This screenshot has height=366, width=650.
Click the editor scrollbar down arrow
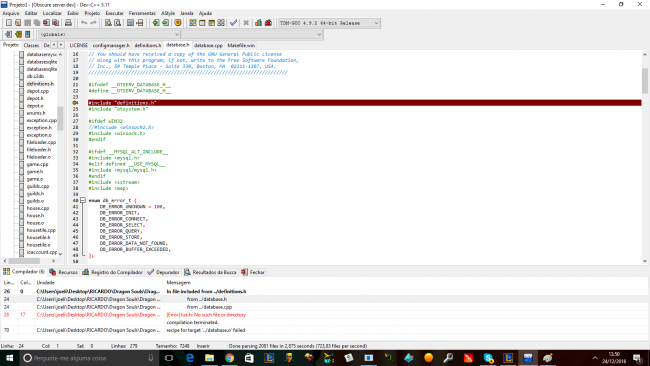pos(645,261)
